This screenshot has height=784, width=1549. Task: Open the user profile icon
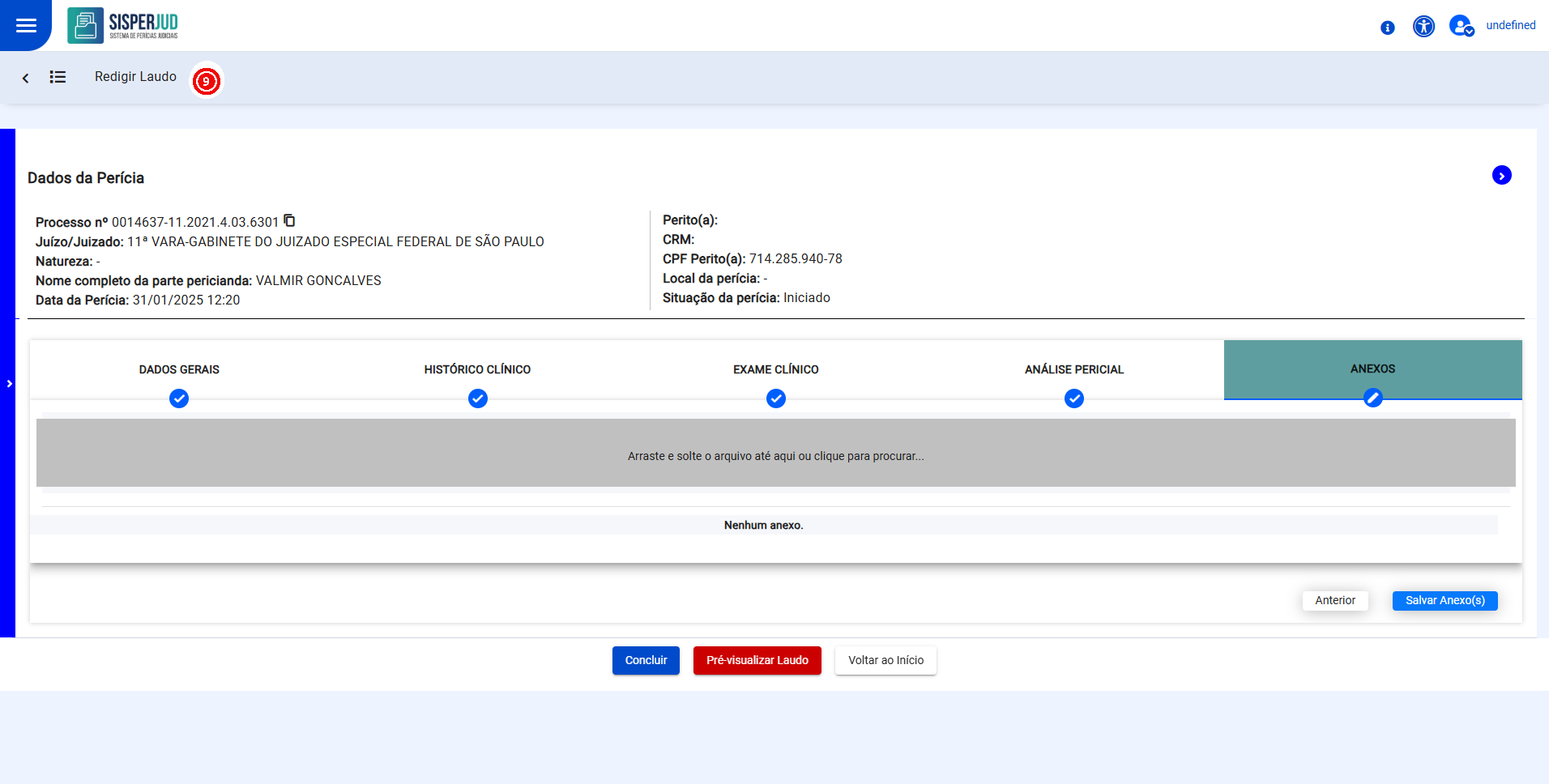(1462, 26)
